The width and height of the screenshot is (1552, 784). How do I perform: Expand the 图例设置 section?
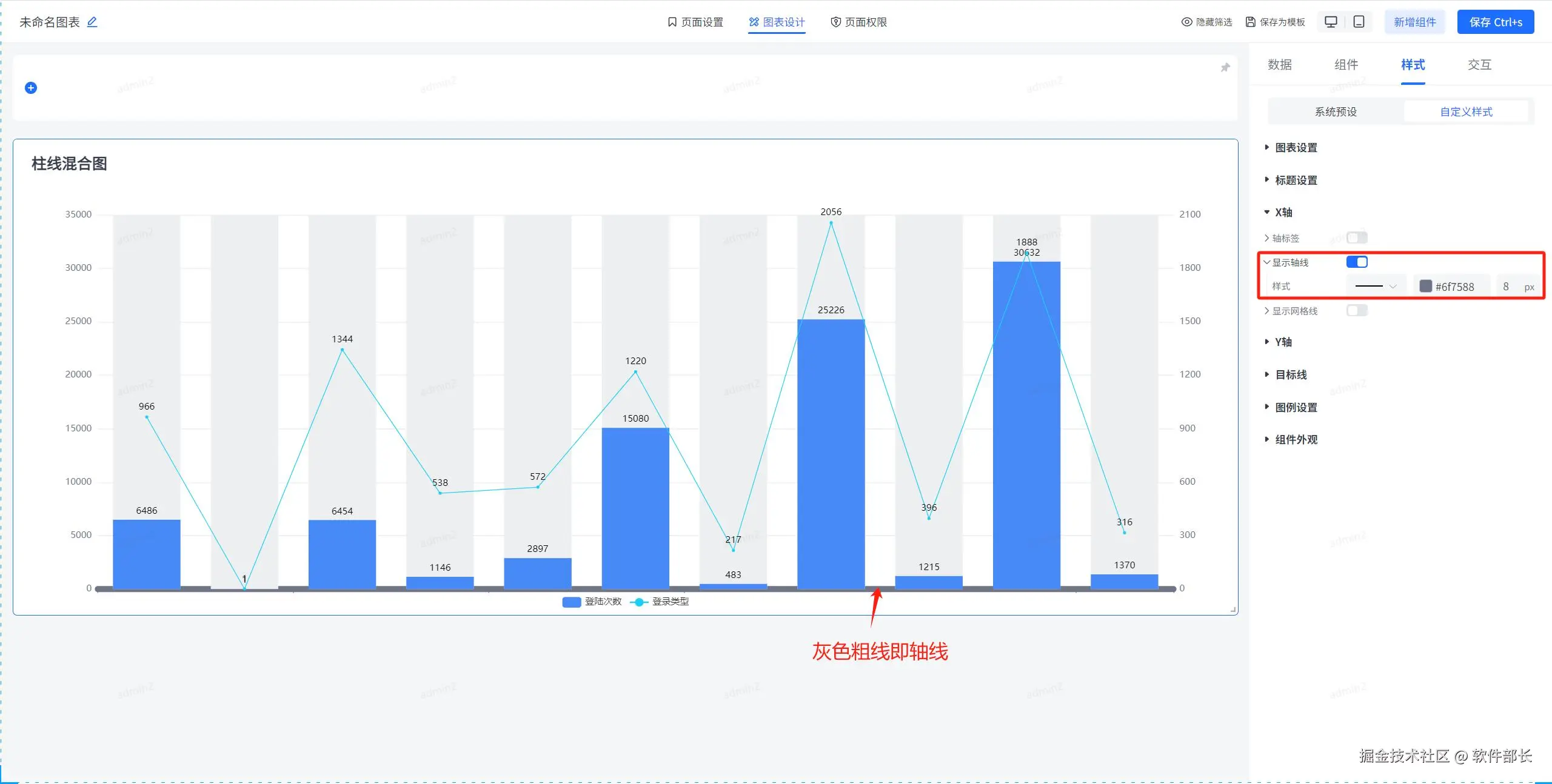[x=1296, y=407]
